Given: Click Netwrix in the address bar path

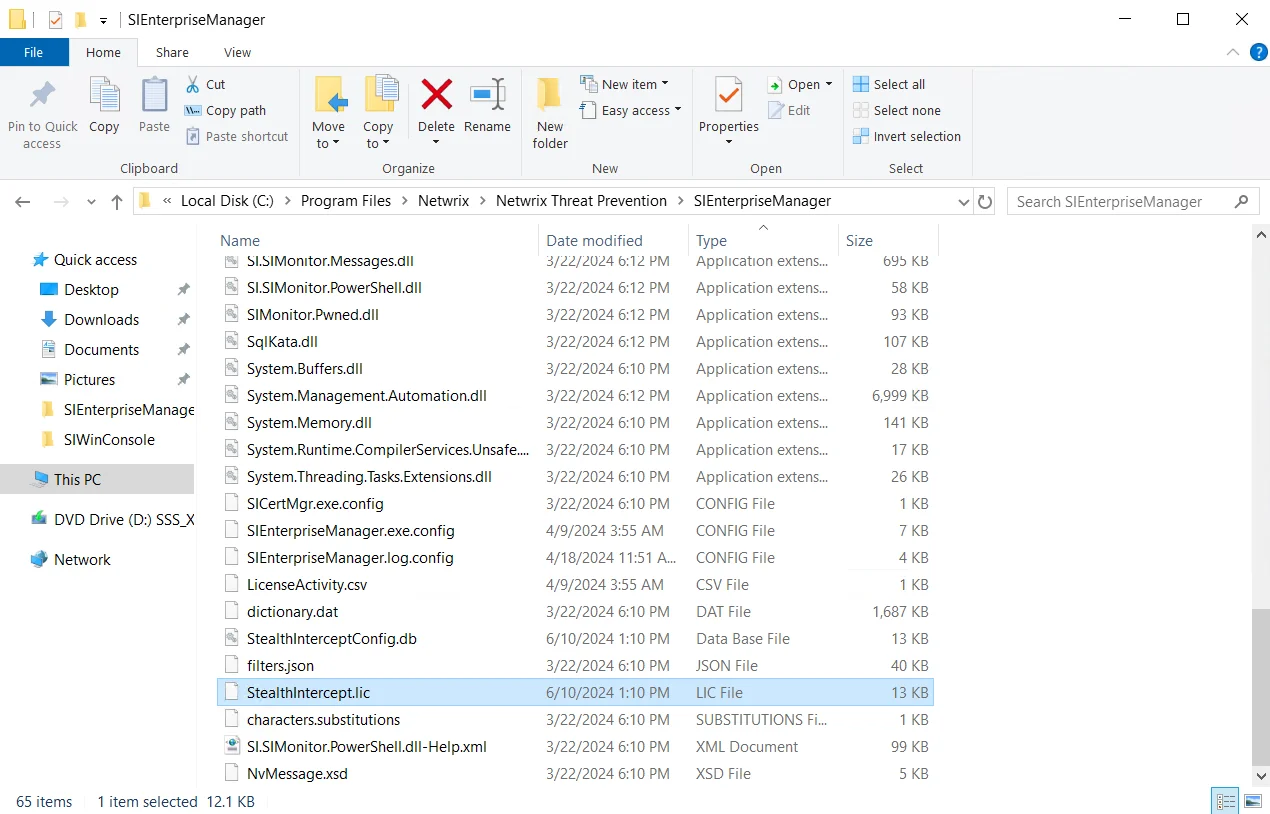Looking at the screenshot, I should (443, 200).
